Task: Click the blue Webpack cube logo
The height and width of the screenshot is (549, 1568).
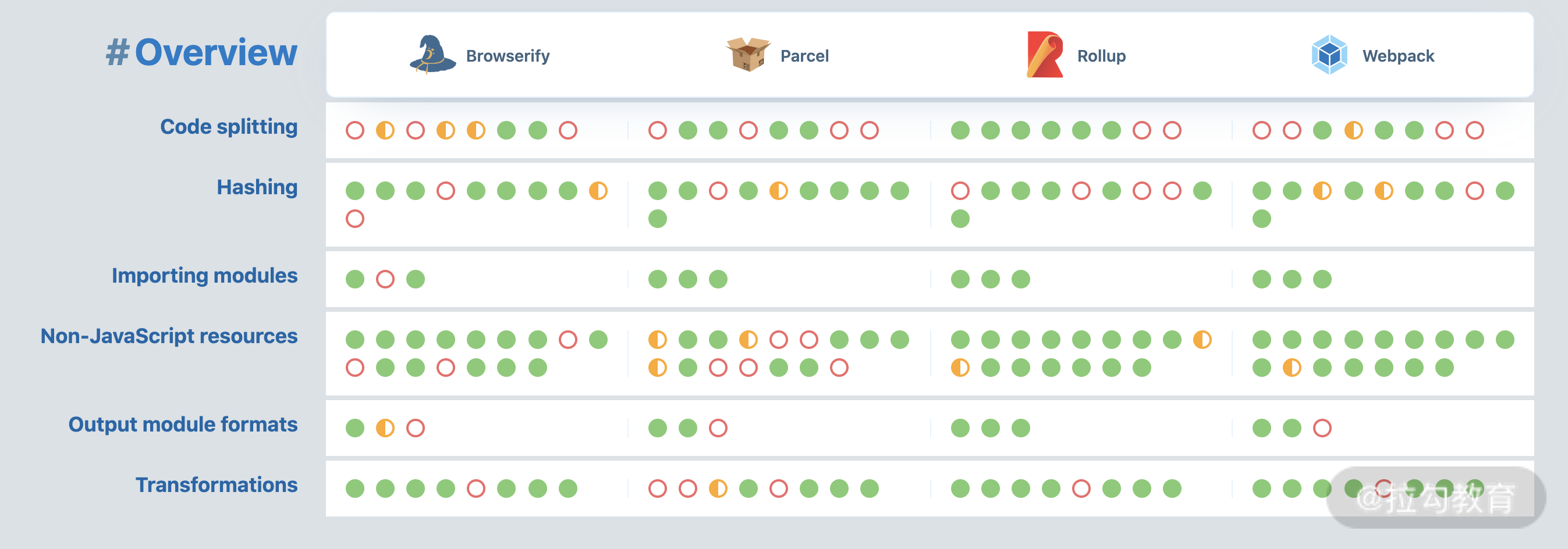Action: (1329, 55)
